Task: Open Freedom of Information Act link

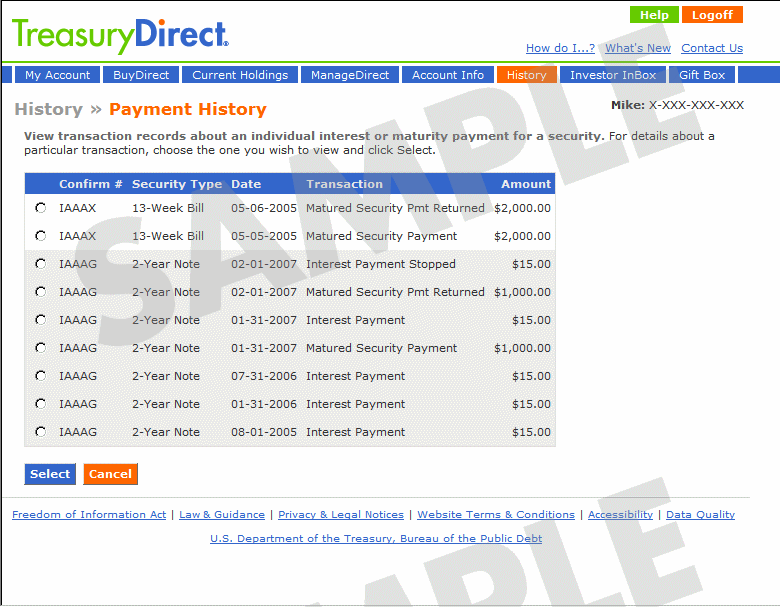Action: (89, 514)
